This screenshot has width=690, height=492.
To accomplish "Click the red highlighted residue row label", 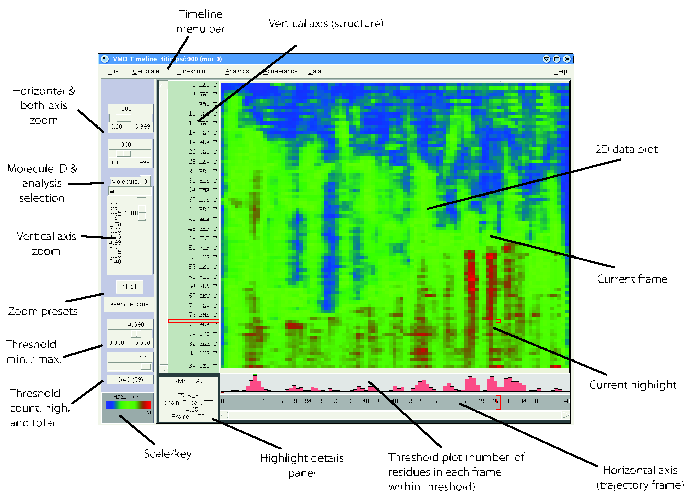I will click(x=192, y=322).
